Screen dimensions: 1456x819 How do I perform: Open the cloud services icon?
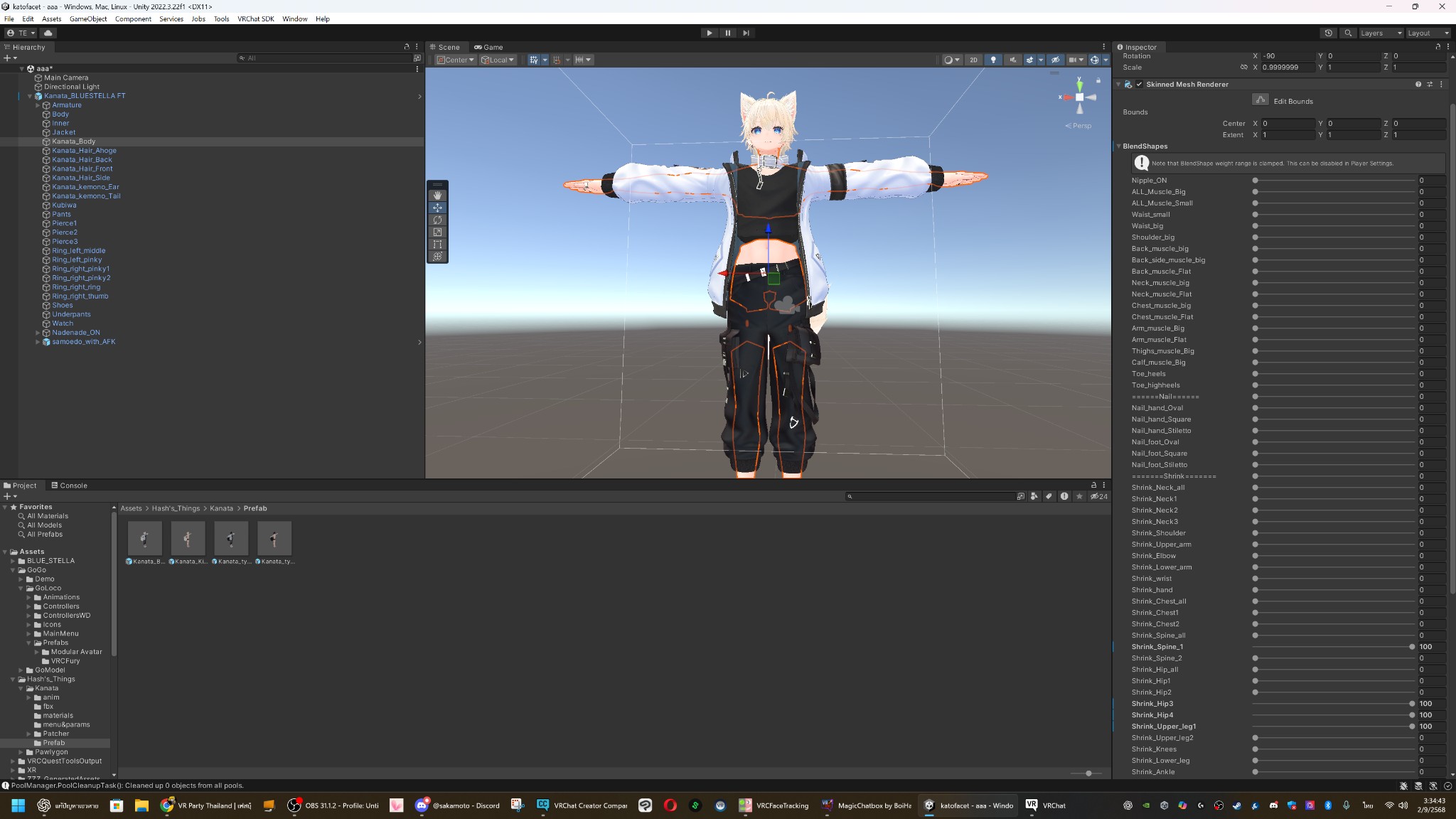[x=48, y=33]
